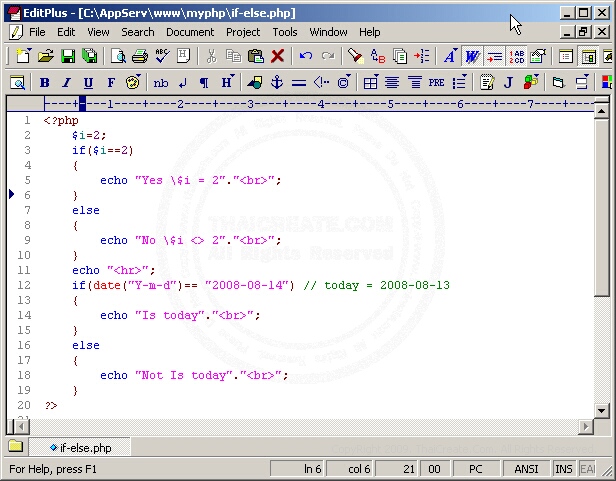This screenshot has height=481, width=616.
Task: Select the if-else.php document tab
Action: click(80, 448)
